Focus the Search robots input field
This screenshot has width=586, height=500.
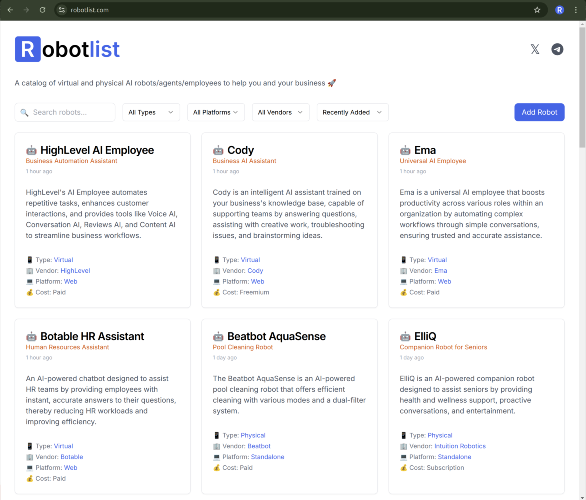[65, 112]
